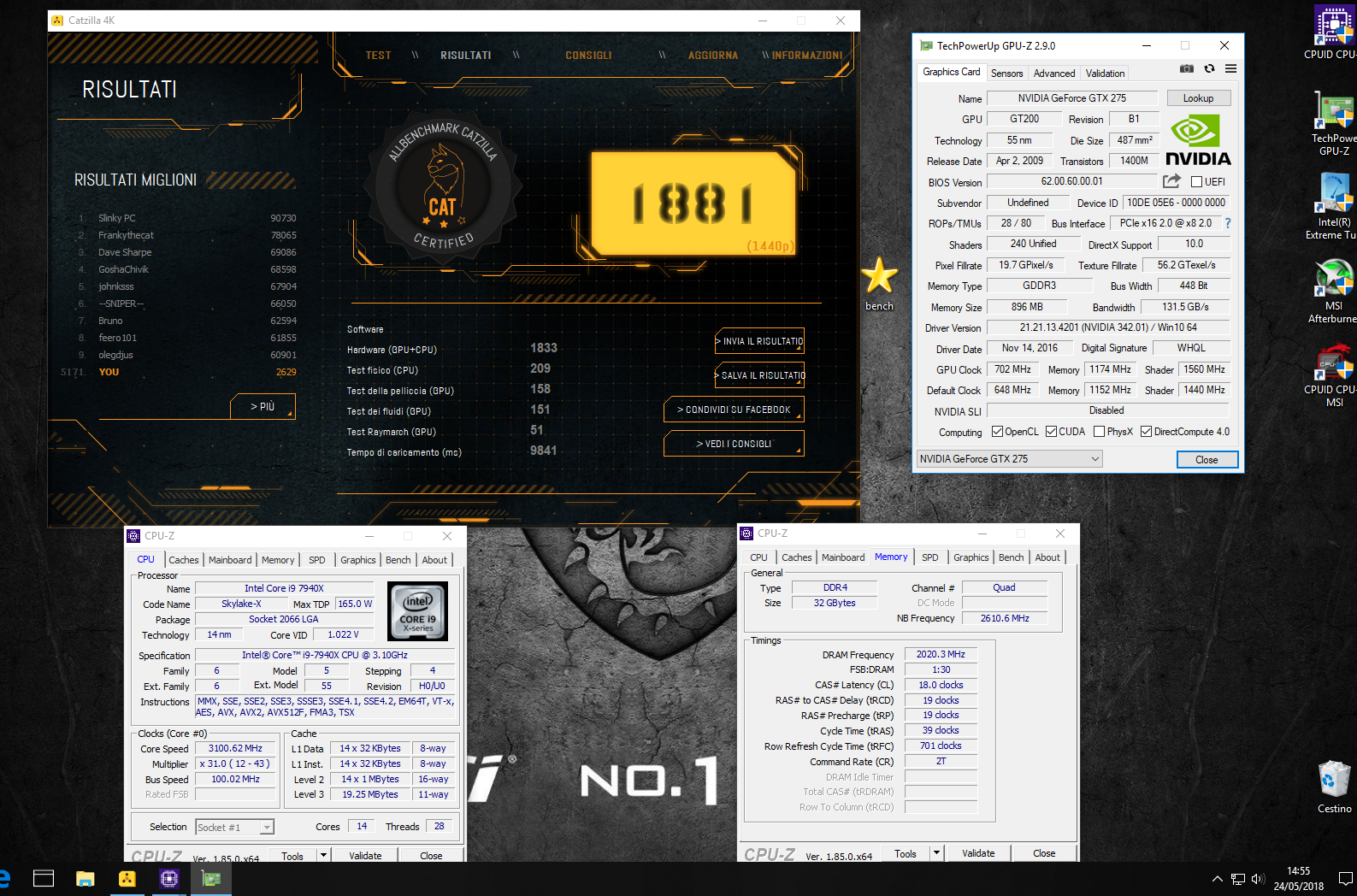This screenshot has width=1357, height=896.
Task: Select the TEST tab in Catzilla
Action: pos(378,56)
